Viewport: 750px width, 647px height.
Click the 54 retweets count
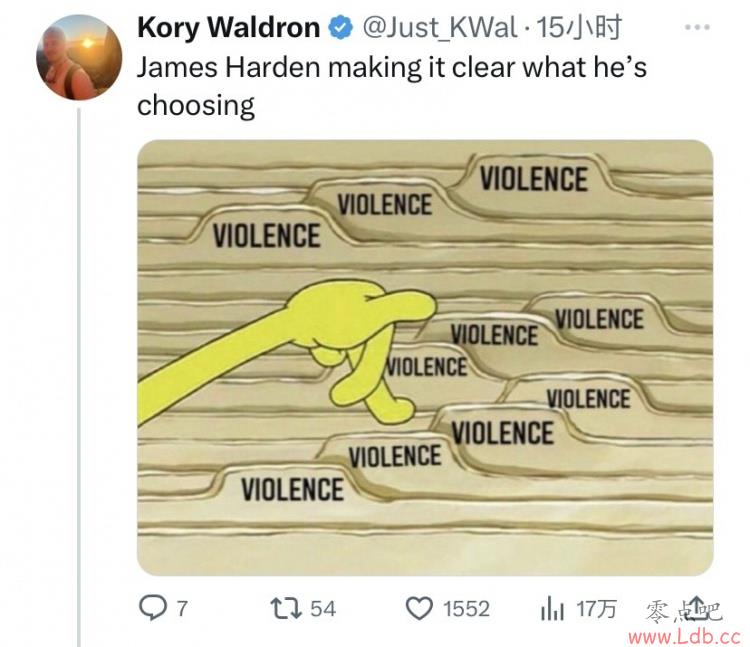pos(323,609)
